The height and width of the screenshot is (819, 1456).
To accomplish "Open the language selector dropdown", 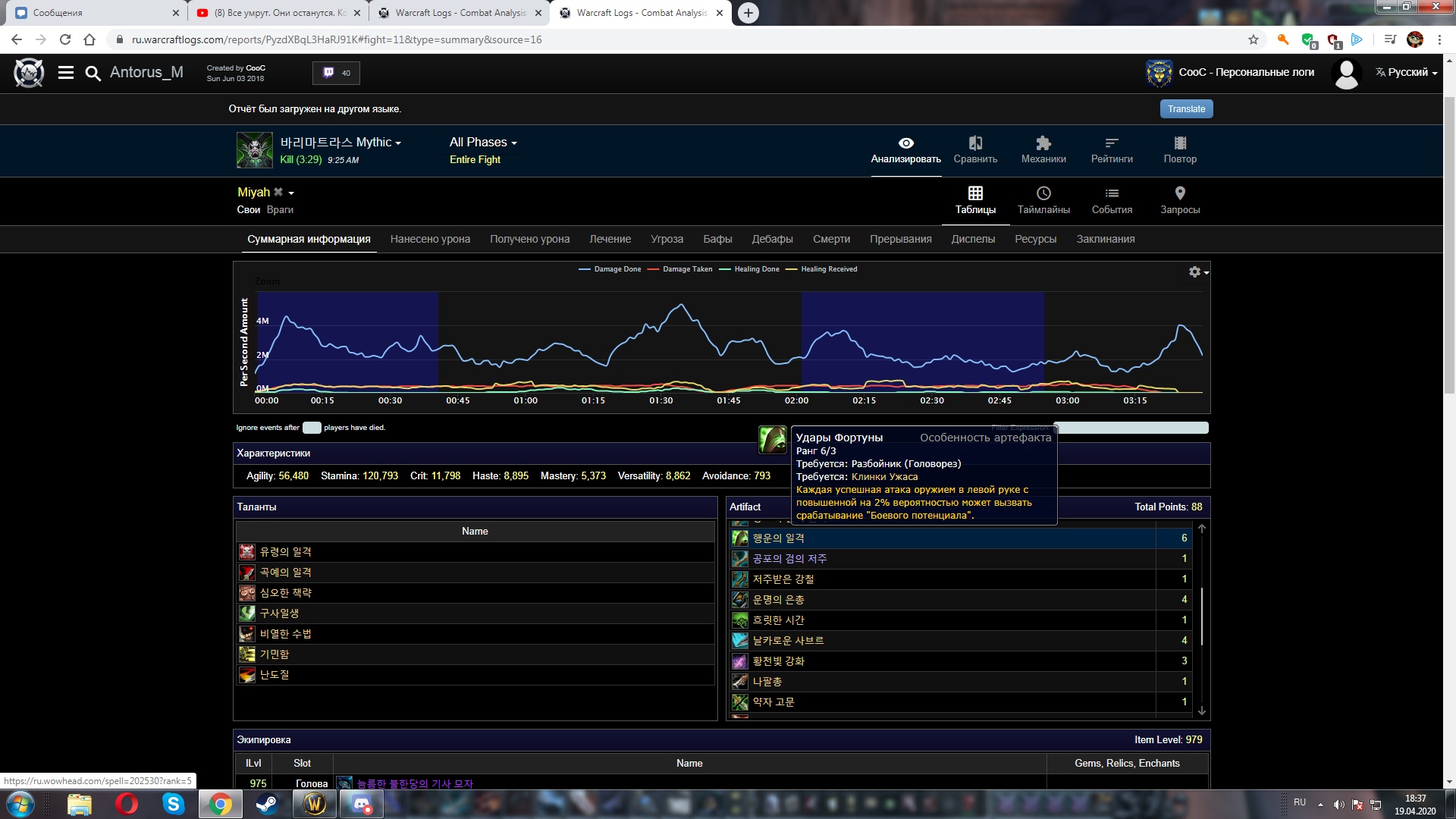I will [x=1407, y=73].
